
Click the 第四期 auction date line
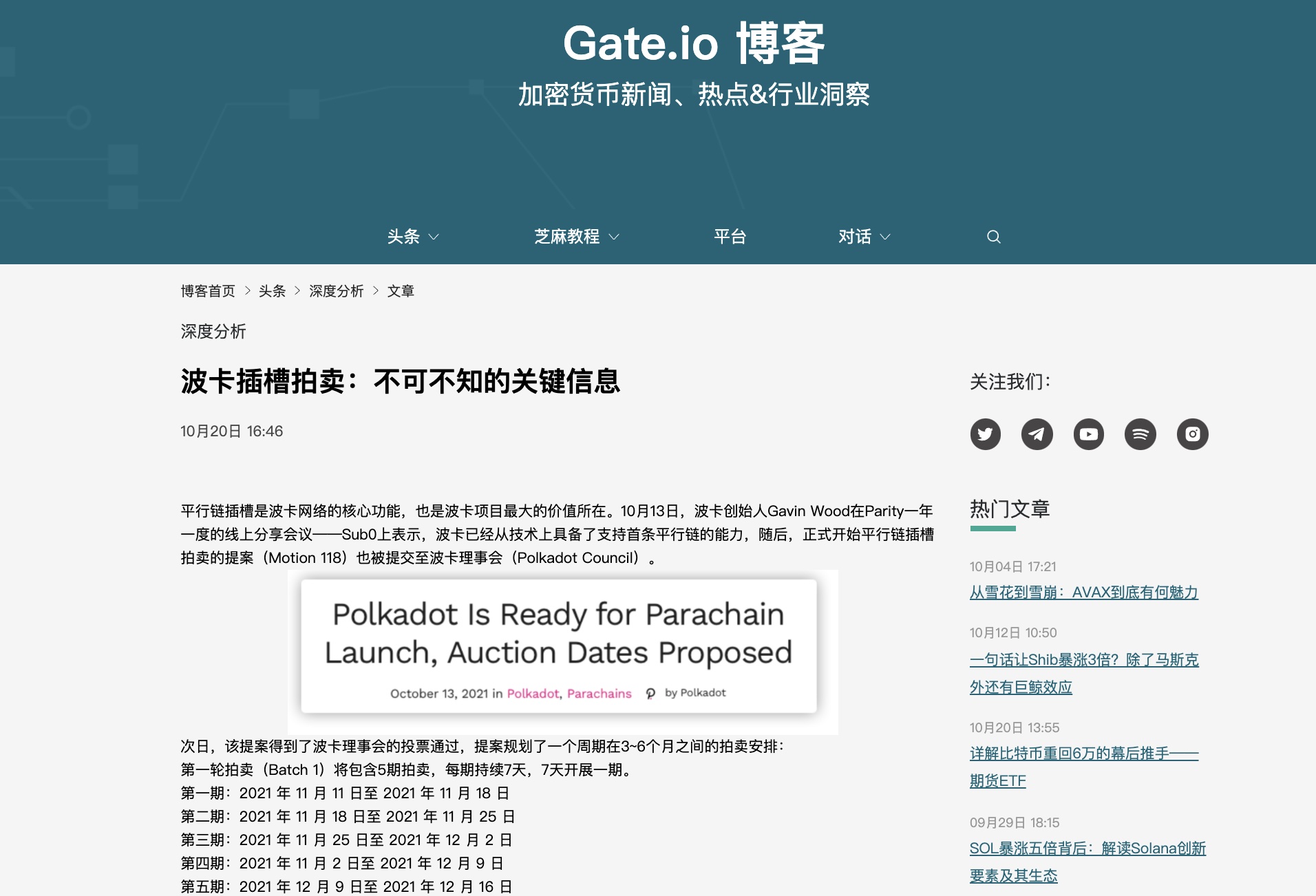(342, 864)
